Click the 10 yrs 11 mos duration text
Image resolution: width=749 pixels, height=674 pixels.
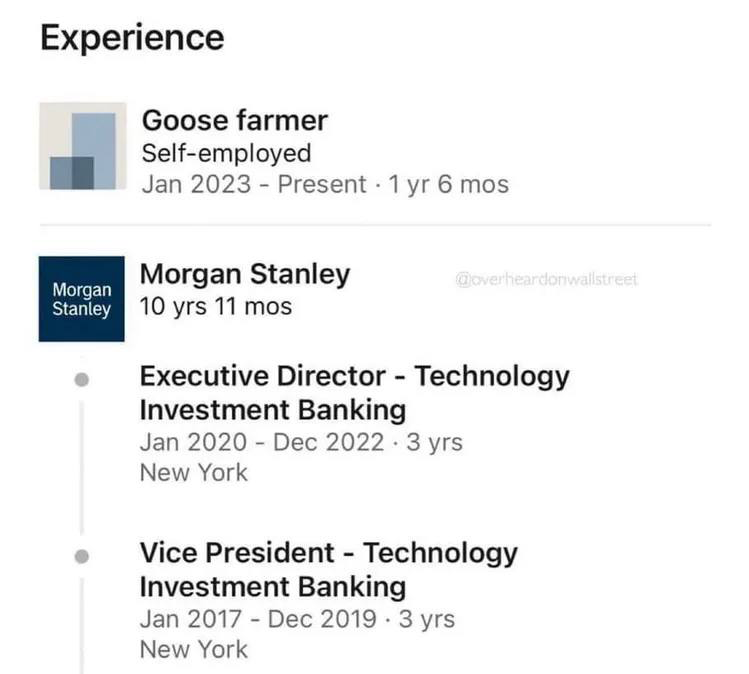coord(215,306)
